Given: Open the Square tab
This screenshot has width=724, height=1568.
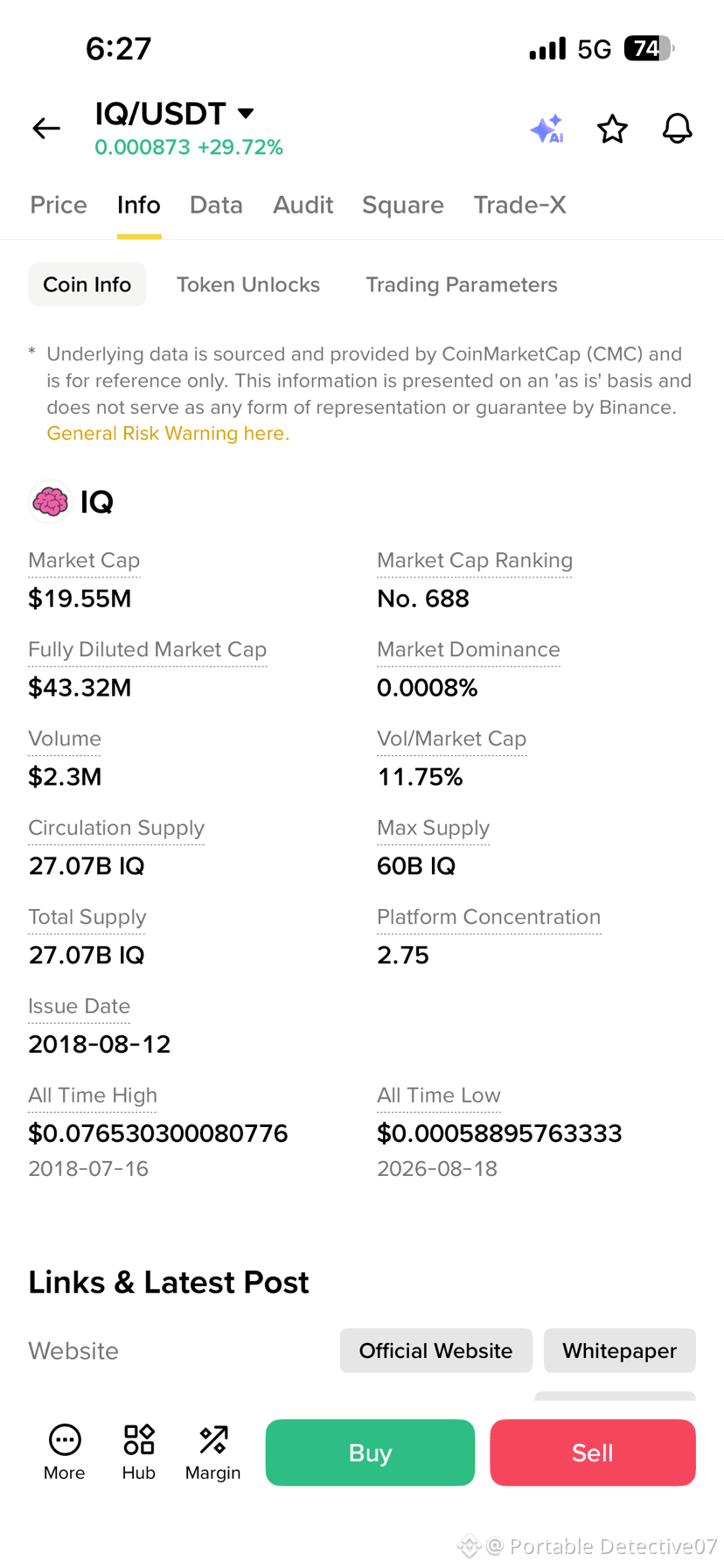Looking at the screenshot, I should 403,205.
